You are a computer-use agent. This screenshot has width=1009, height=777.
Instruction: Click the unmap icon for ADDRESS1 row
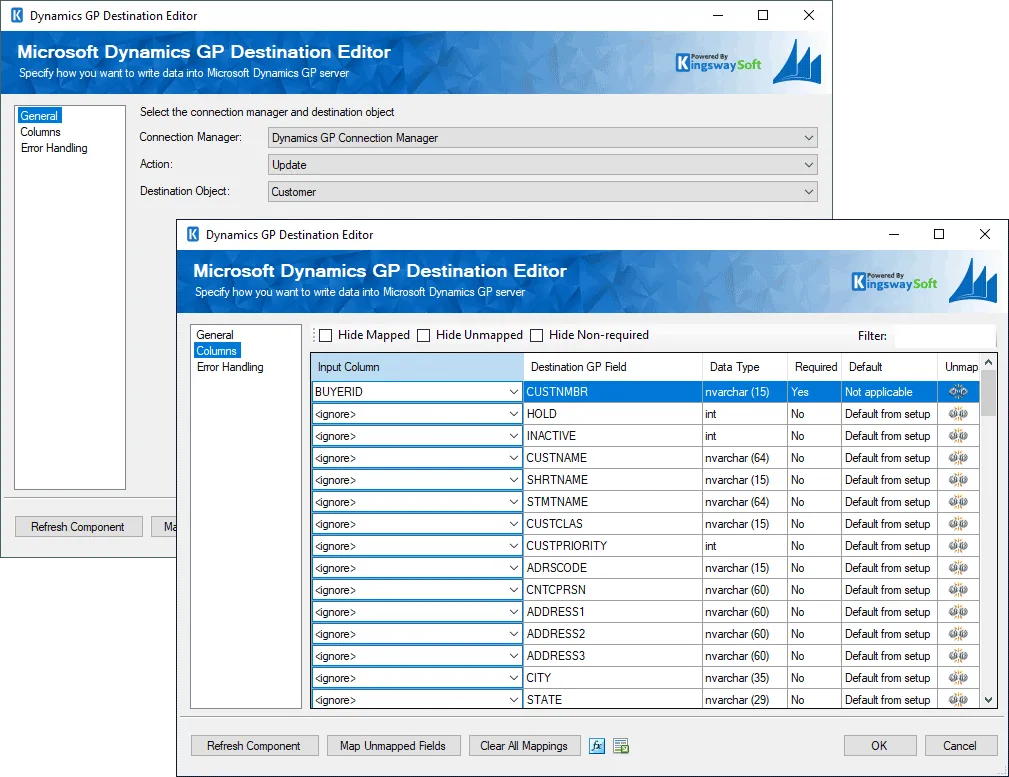coord(957,612)
